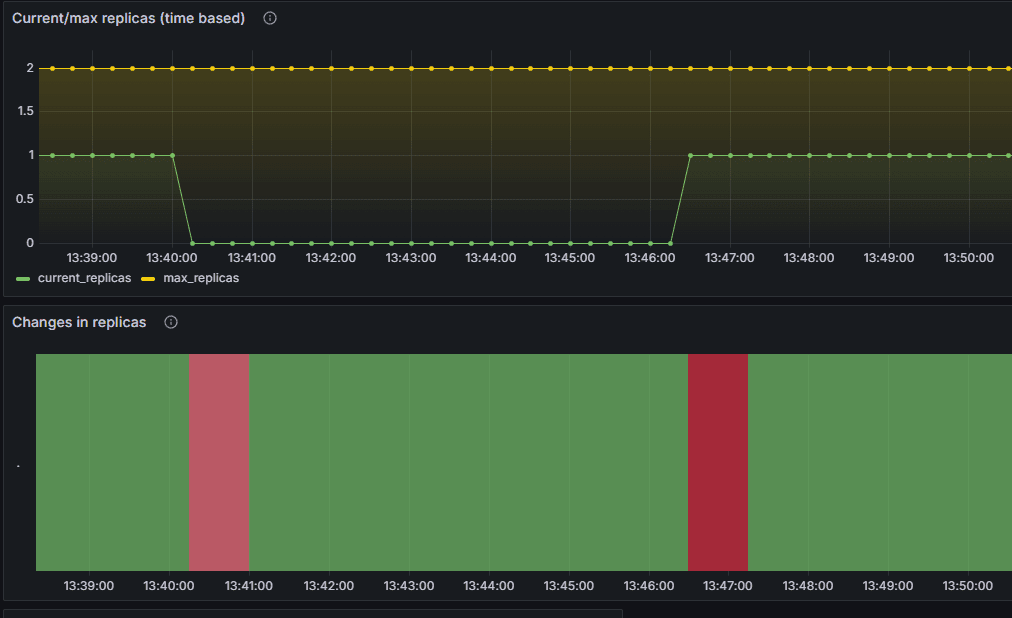The image size is (1012, 618).
Task: Toggle the current_replicas series in the legend
Action: (x=84, y=277)
